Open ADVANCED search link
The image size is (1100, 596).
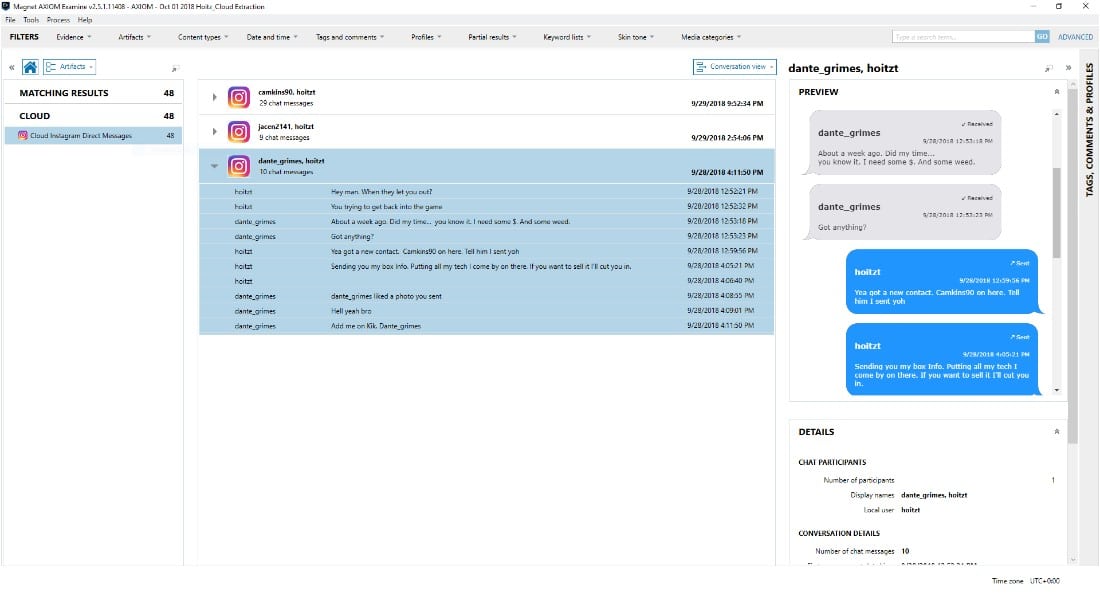pos(1075,37)
